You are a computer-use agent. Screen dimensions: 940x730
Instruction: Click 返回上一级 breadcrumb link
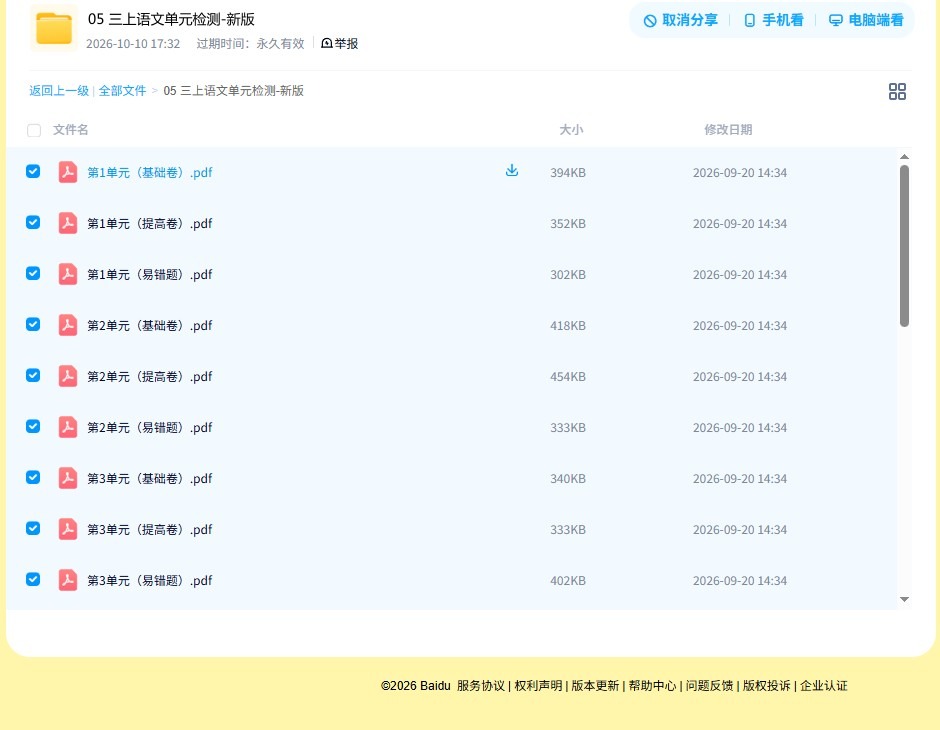(59, 91)
